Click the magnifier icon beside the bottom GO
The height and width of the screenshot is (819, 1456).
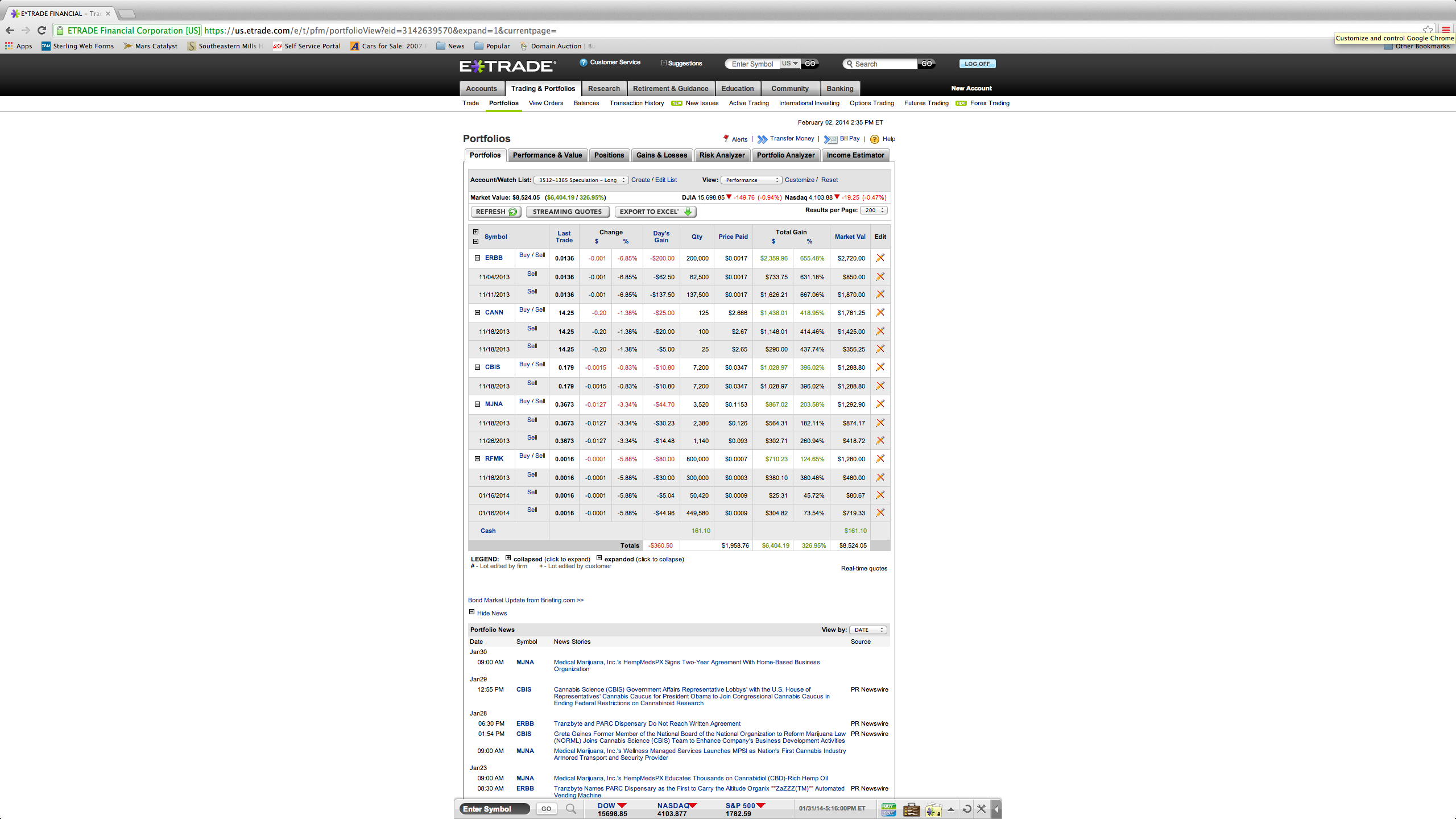(571, 809)
